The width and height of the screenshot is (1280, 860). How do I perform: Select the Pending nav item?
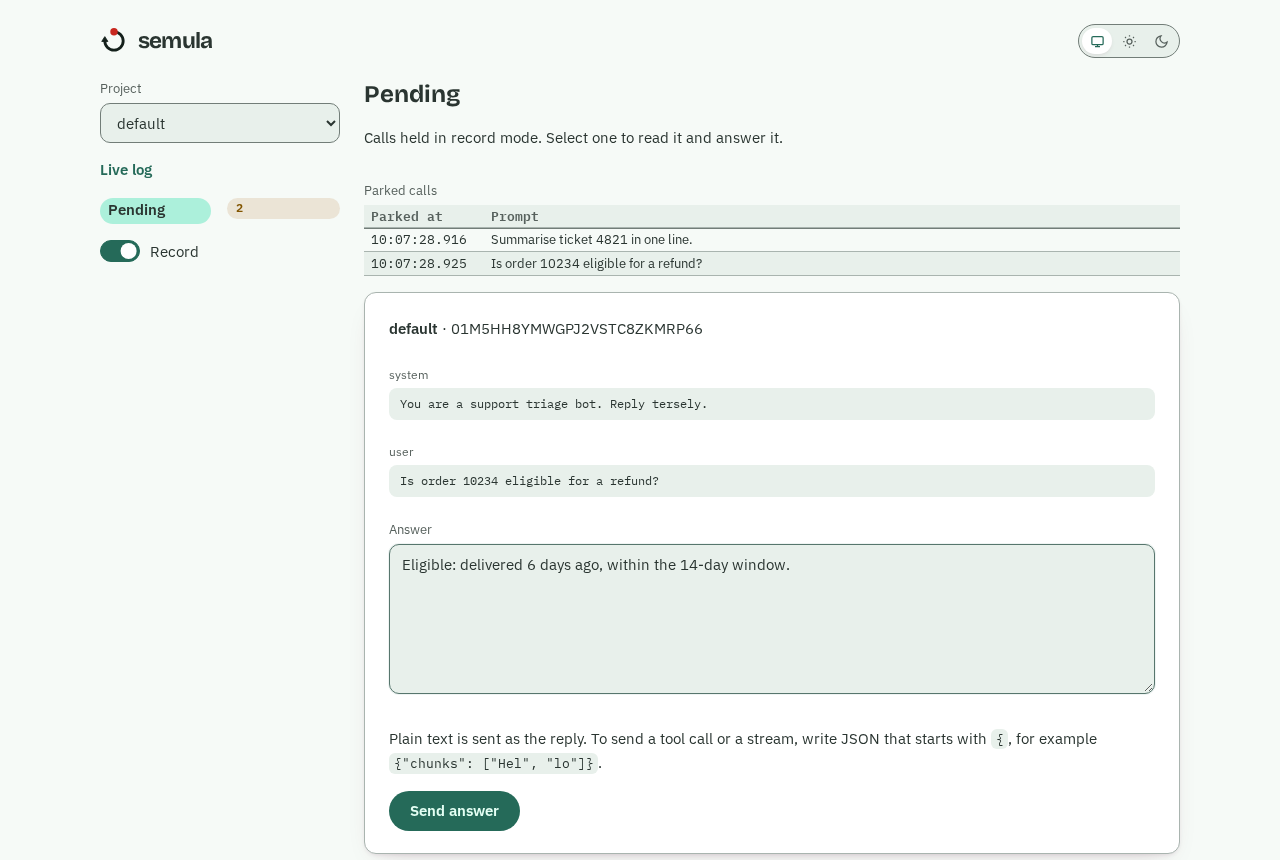(155, 210)
